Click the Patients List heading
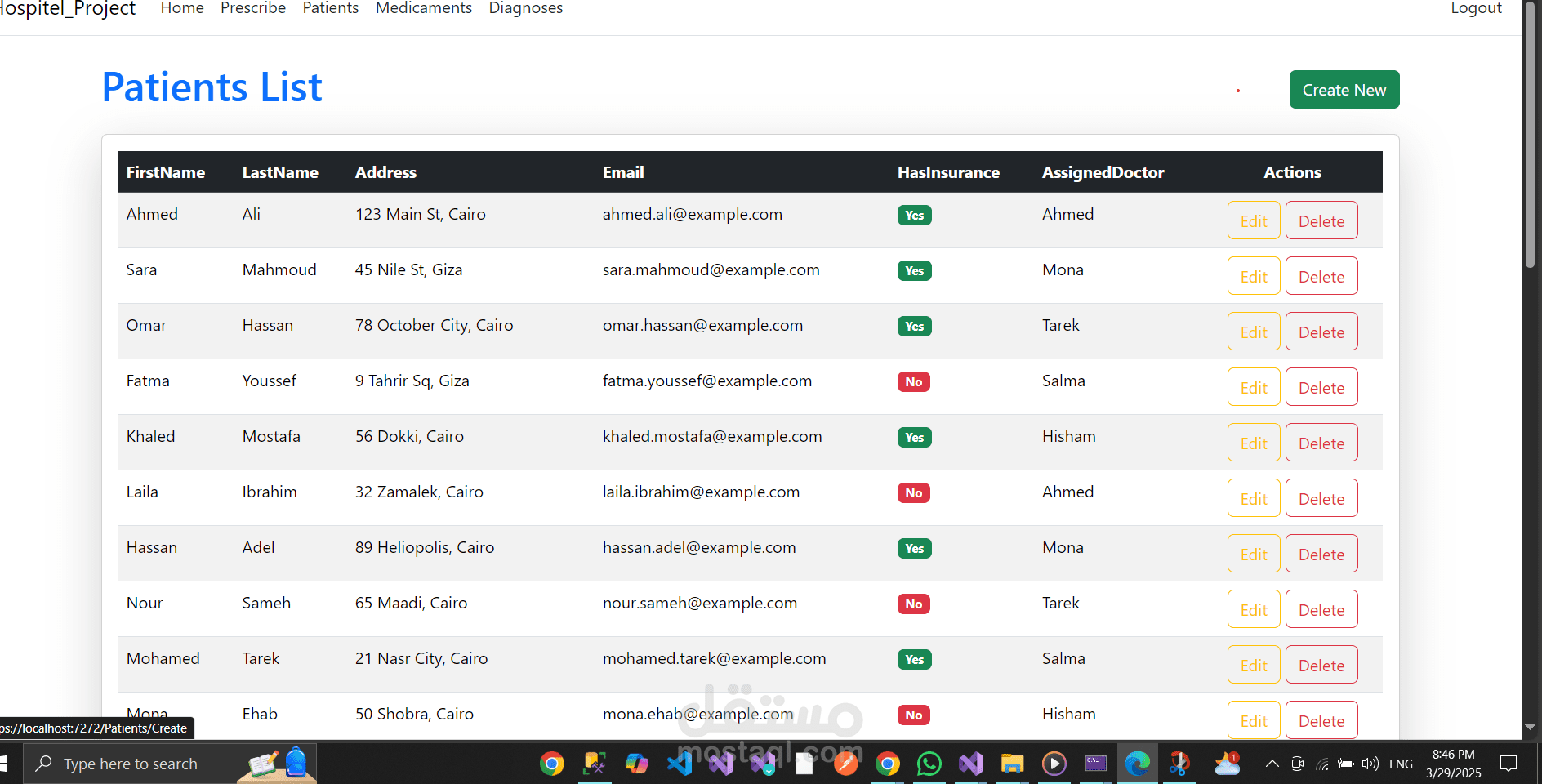1542x784 pixels. click(x=212, y=87)
